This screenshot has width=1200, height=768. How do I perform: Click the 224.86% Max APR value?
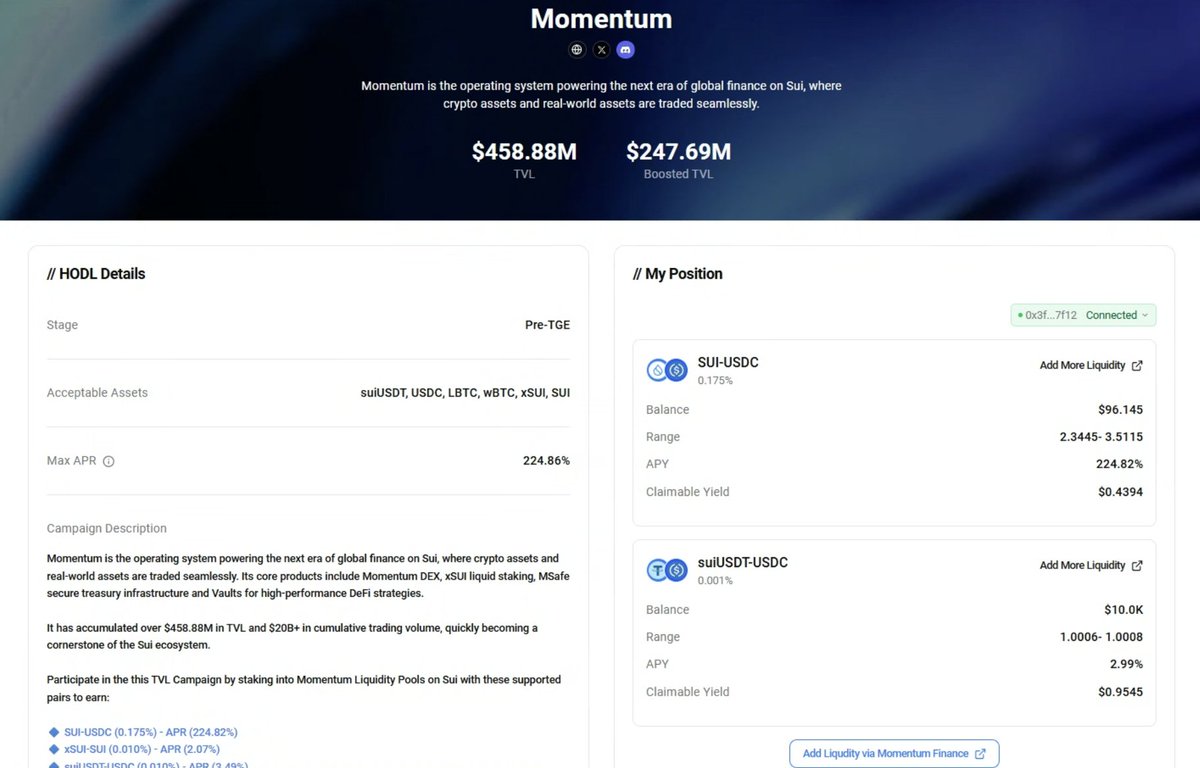point(546,461)
